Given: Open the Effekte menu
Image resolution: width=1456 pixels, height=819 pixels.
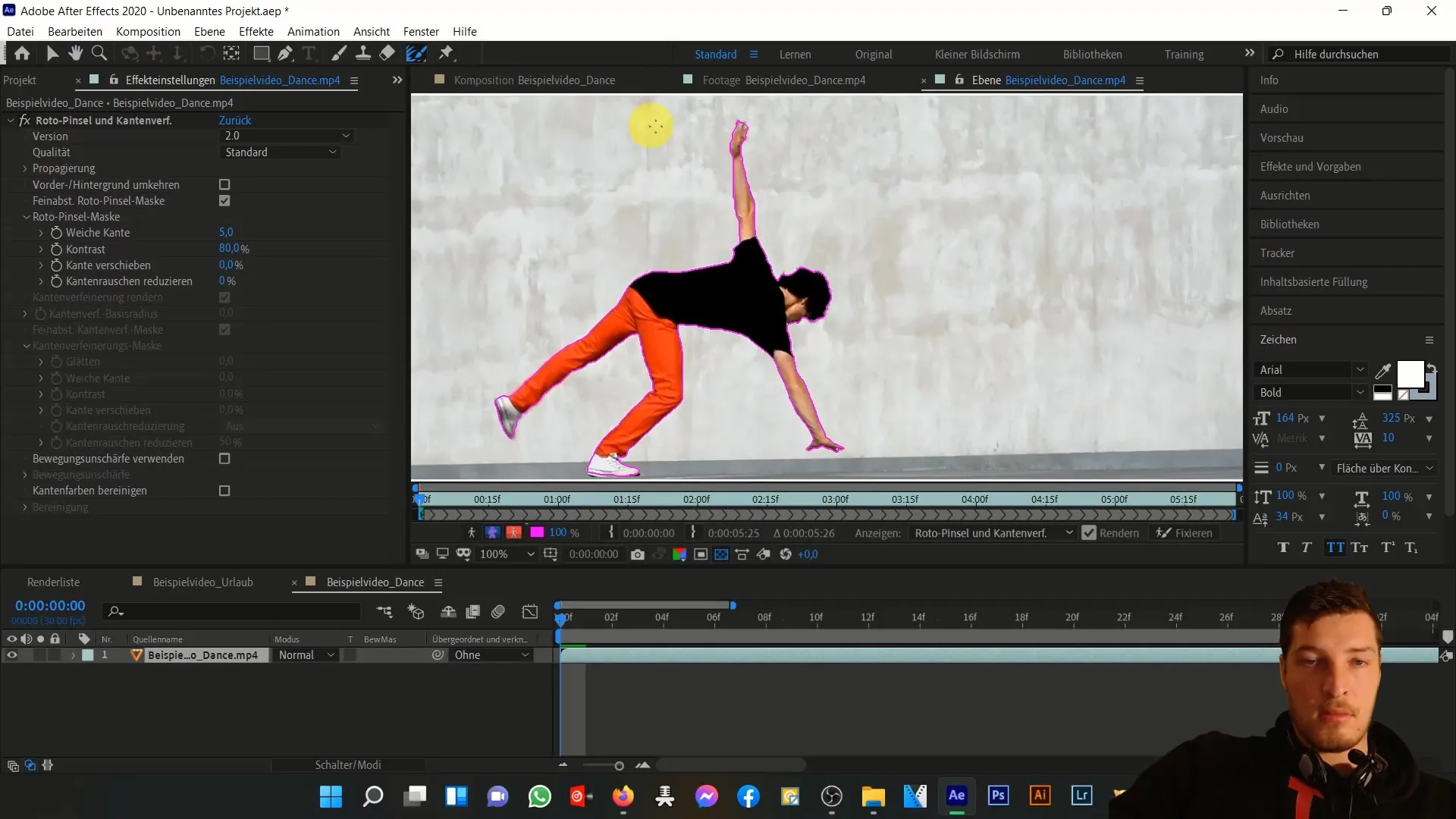Looking at the screenshot, I should [x=256, y=31].
